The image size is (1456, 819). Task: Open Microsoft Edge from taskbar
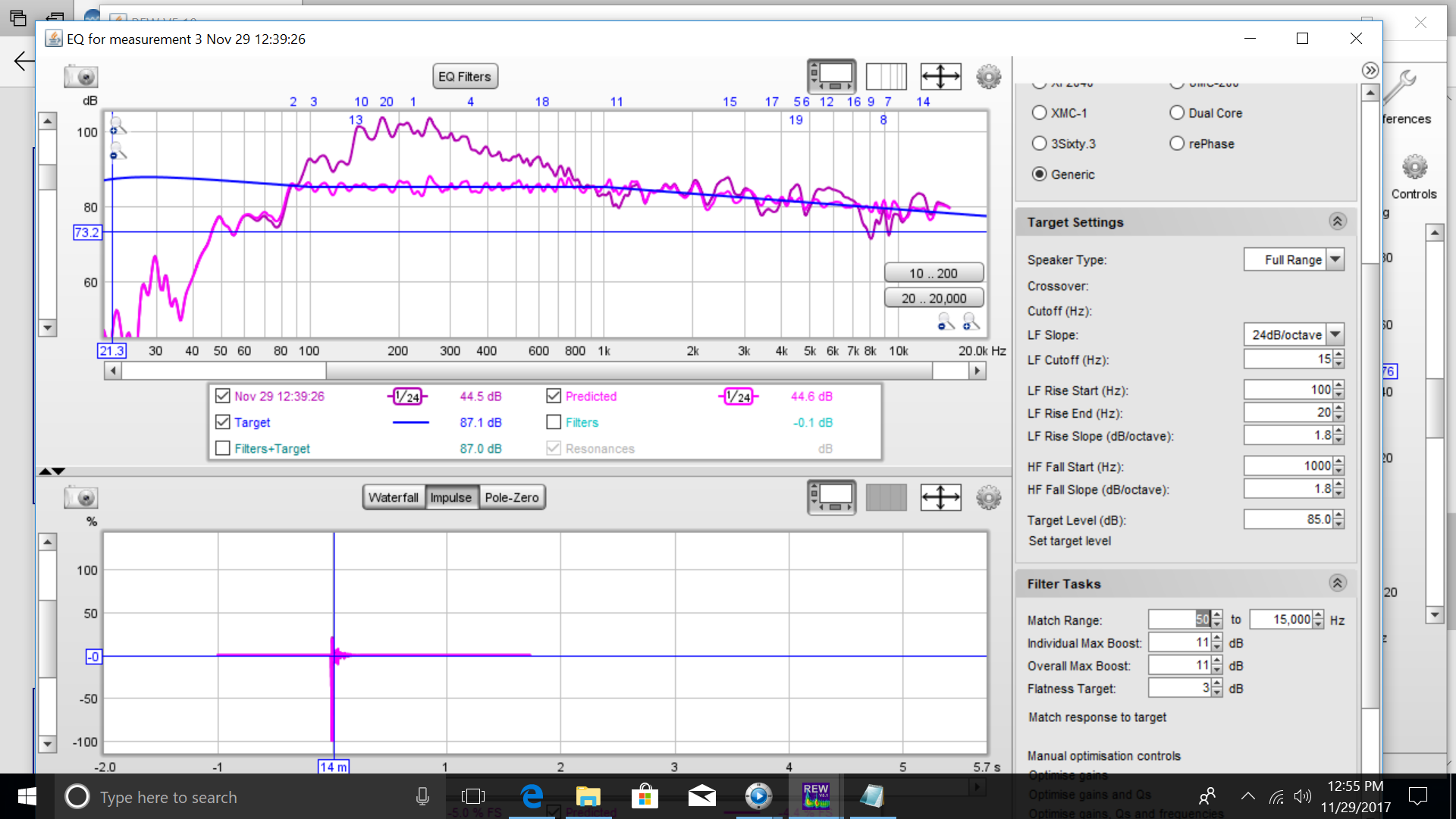click(x=532, y=796)
